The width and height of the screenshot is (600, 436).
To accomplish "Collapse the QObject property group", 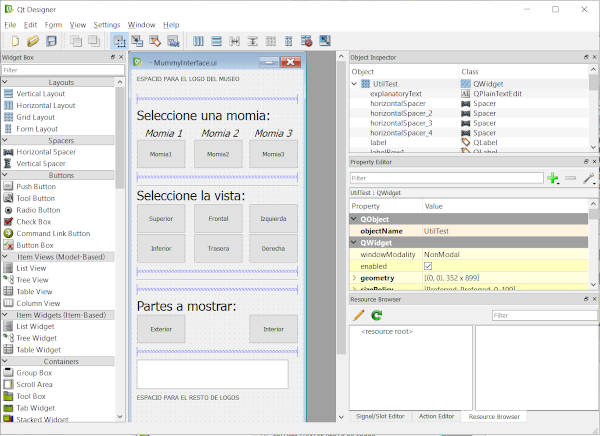I will pyautogui.click(x=355, y=218).
